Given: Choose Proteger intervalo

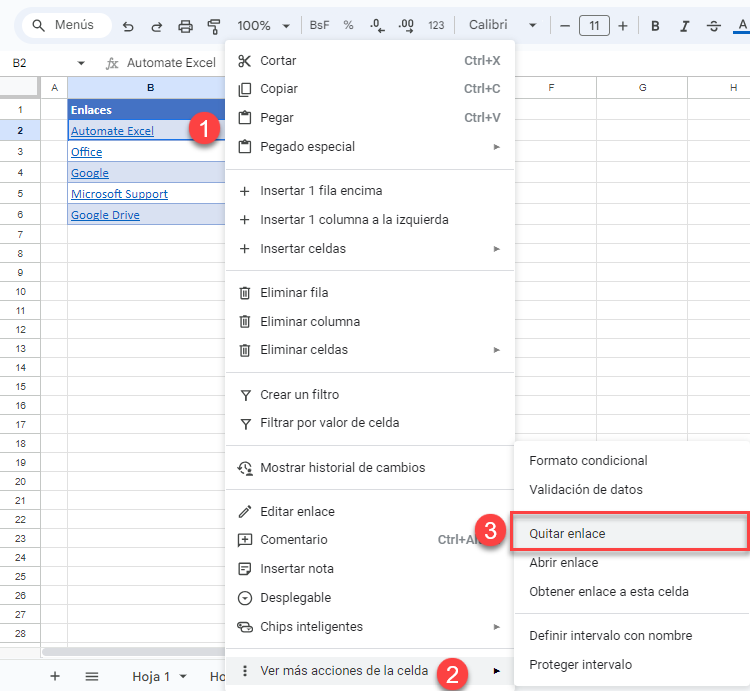Looking at the screenshot, I should click(x=632, y=665).
